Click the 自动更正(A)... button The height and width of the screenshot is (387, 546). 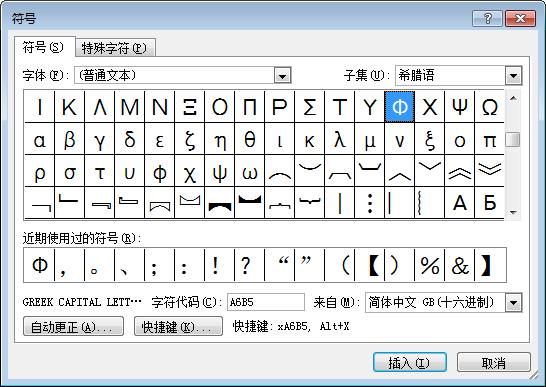[x=73, y=326]
